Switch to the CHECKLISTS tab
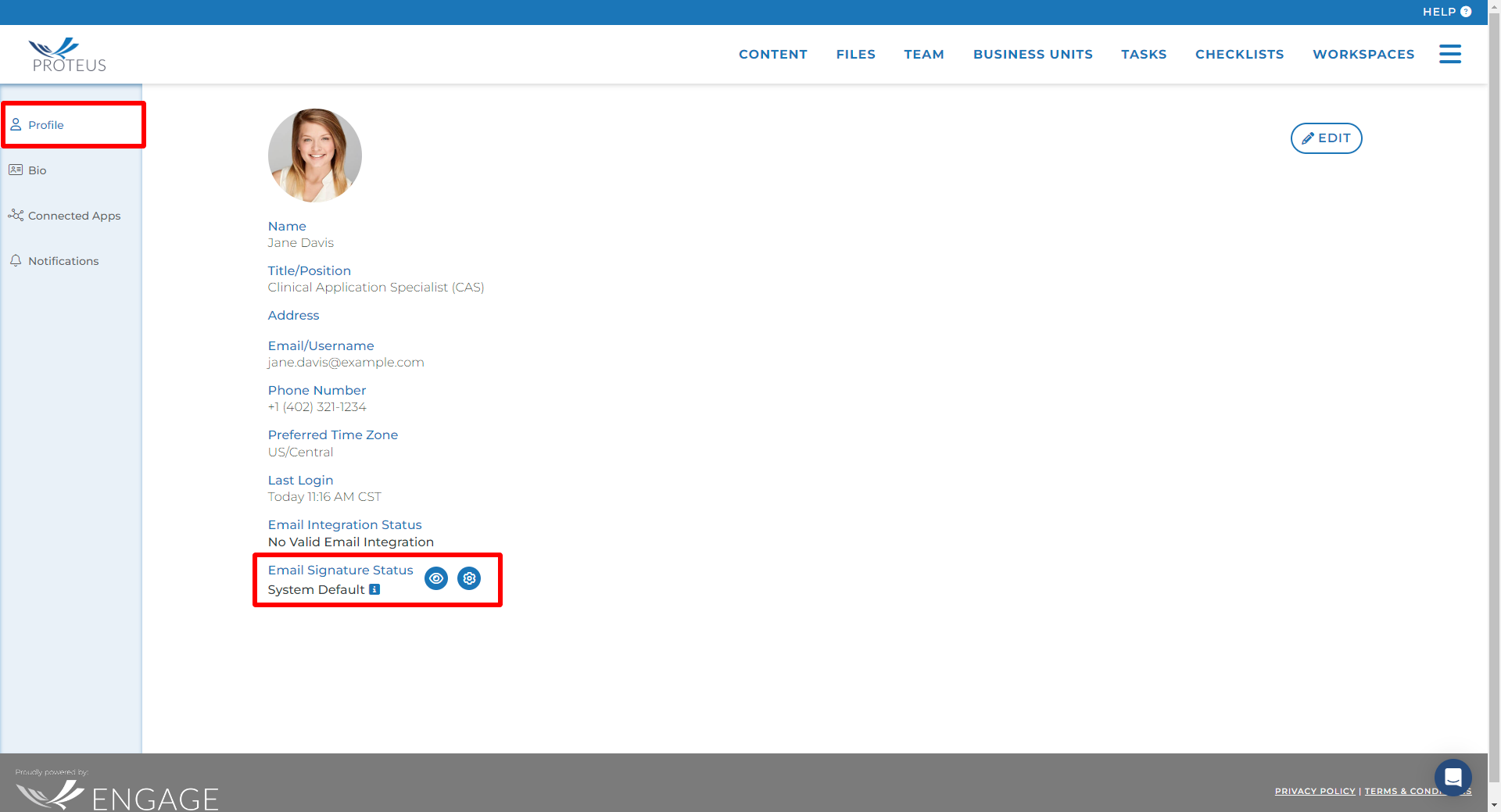1501x812 pixels. [x=1239, y=54]
